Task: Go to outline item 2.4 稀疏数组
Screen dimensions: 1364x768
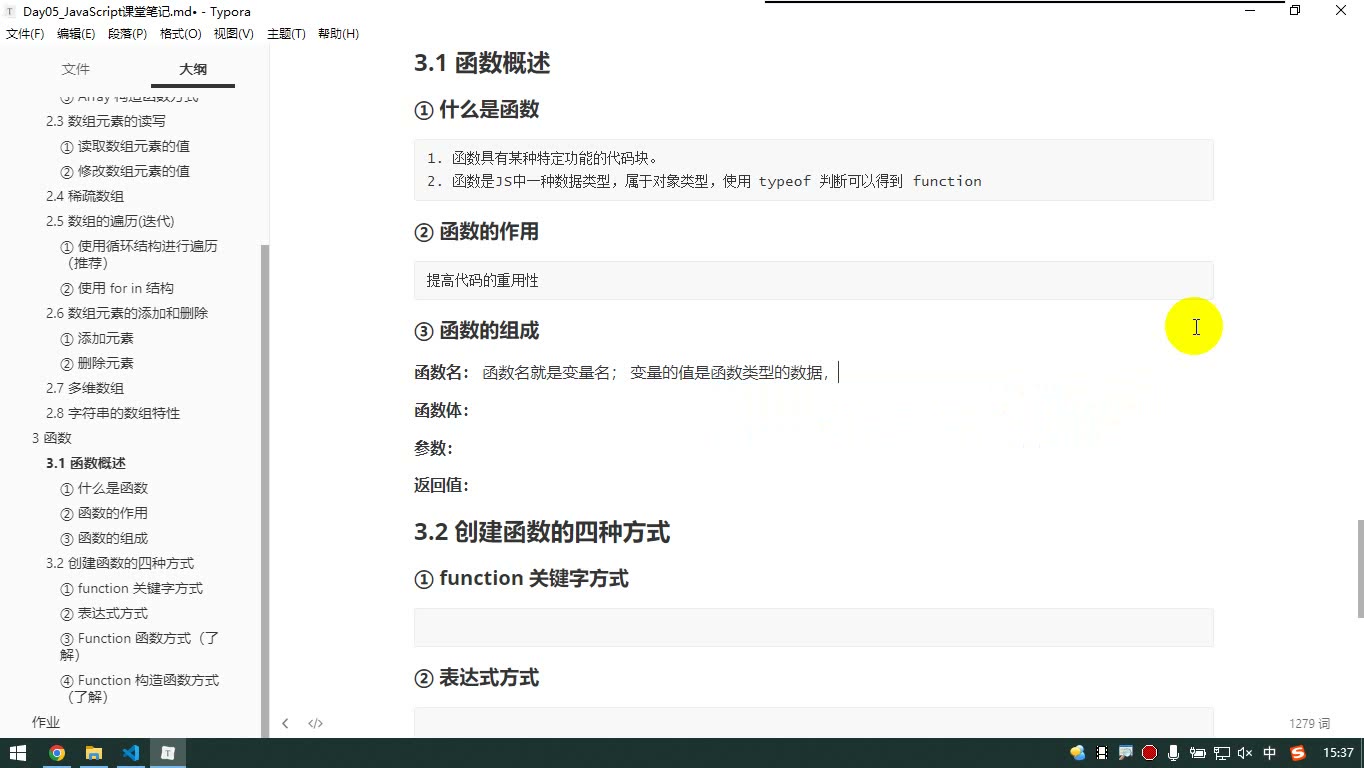Action: [85, 196]
